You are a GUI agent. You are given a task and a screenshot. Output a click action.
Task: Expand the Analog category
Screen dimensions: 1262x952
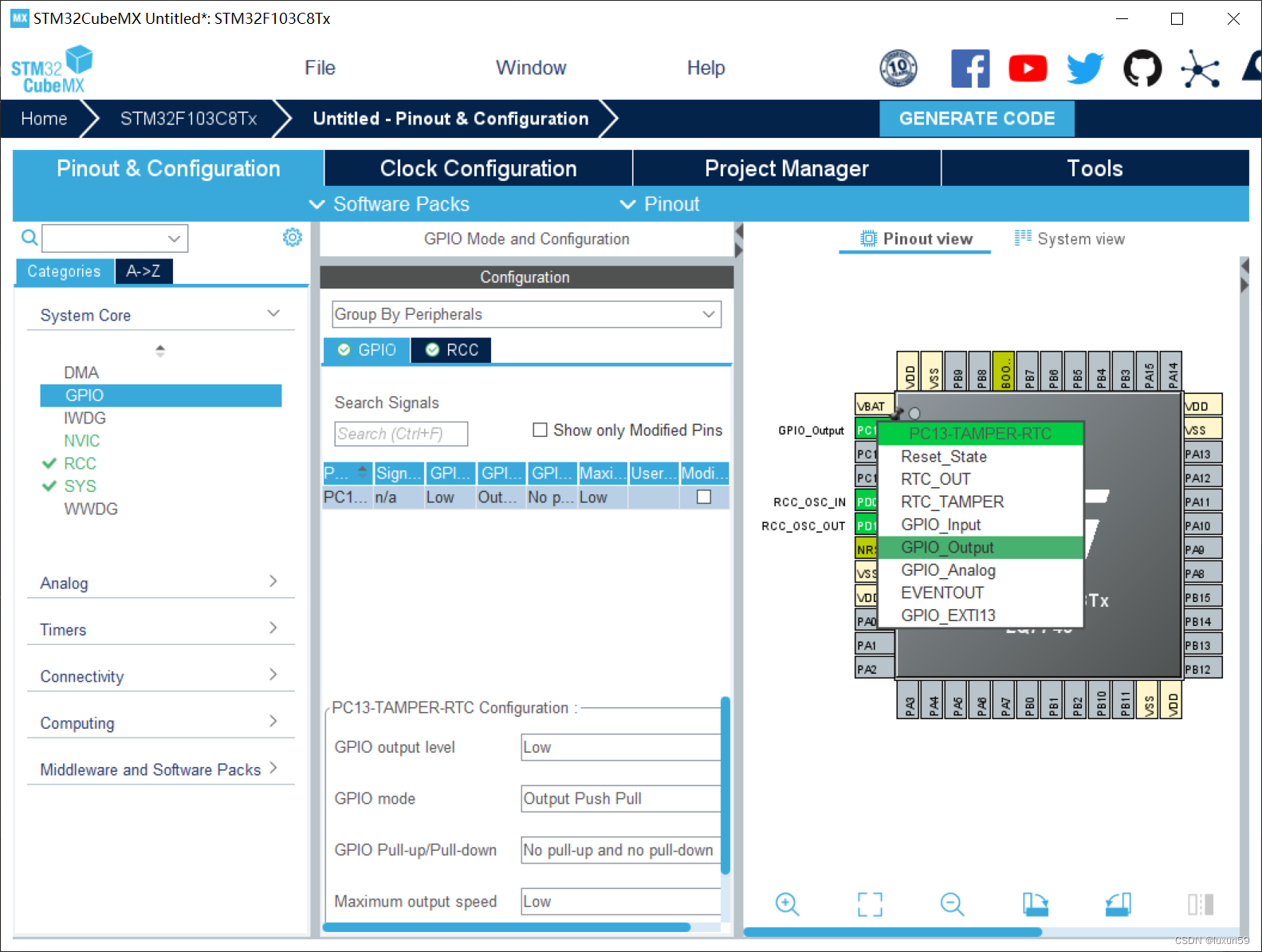click(x=273, y=581)
